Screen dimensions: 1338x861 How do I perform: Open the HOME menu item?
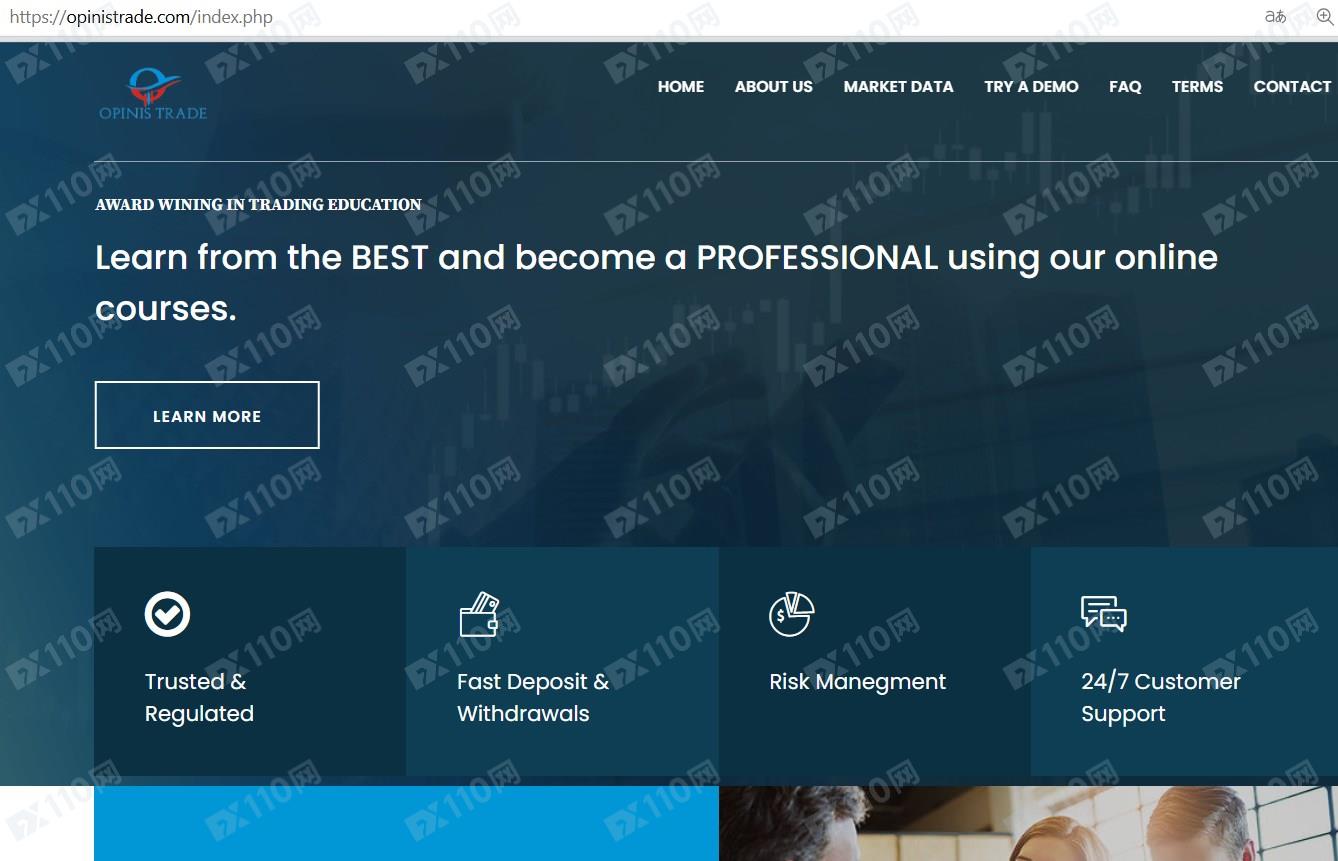point(680,87)
